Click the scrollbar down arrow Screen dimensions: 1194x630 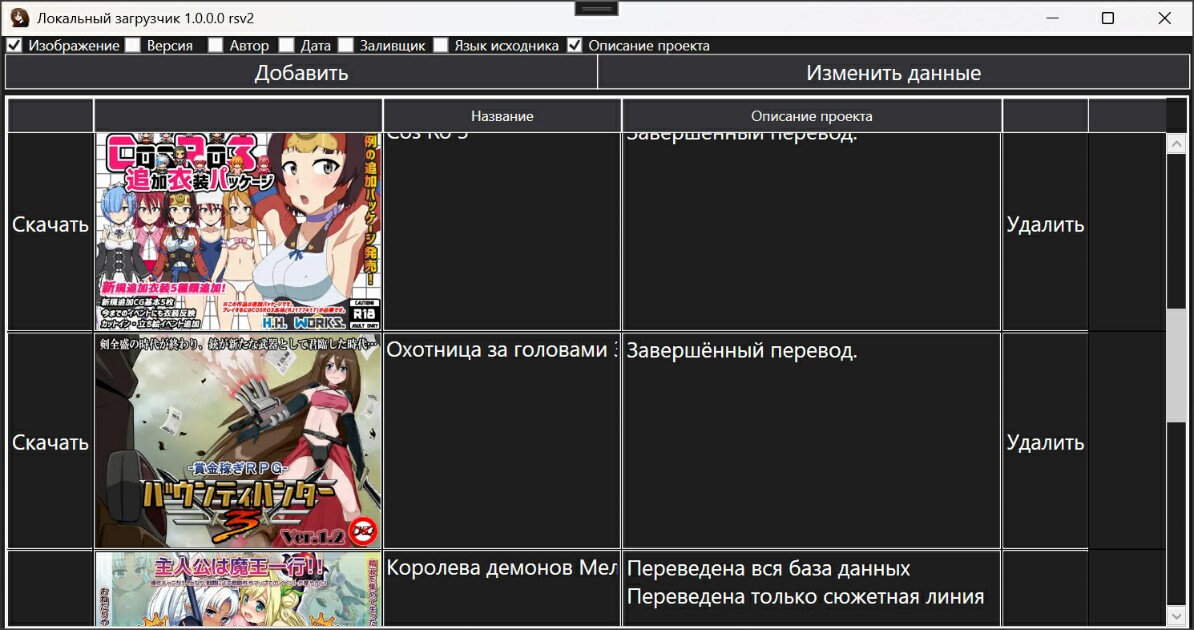click(1176, 615)
